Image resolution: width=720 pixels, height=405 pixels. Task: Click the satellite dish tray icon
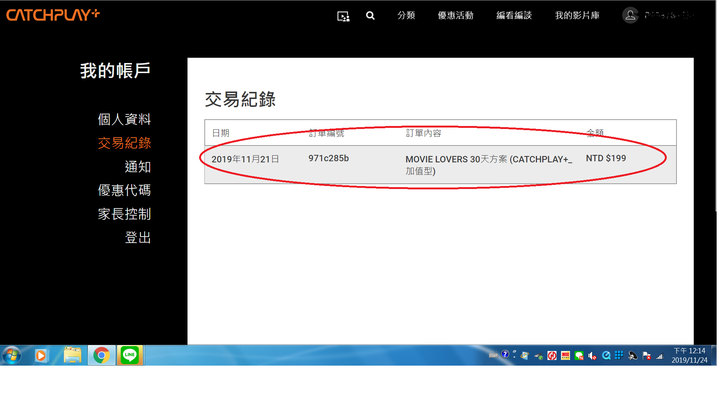(x=633, y=356)
